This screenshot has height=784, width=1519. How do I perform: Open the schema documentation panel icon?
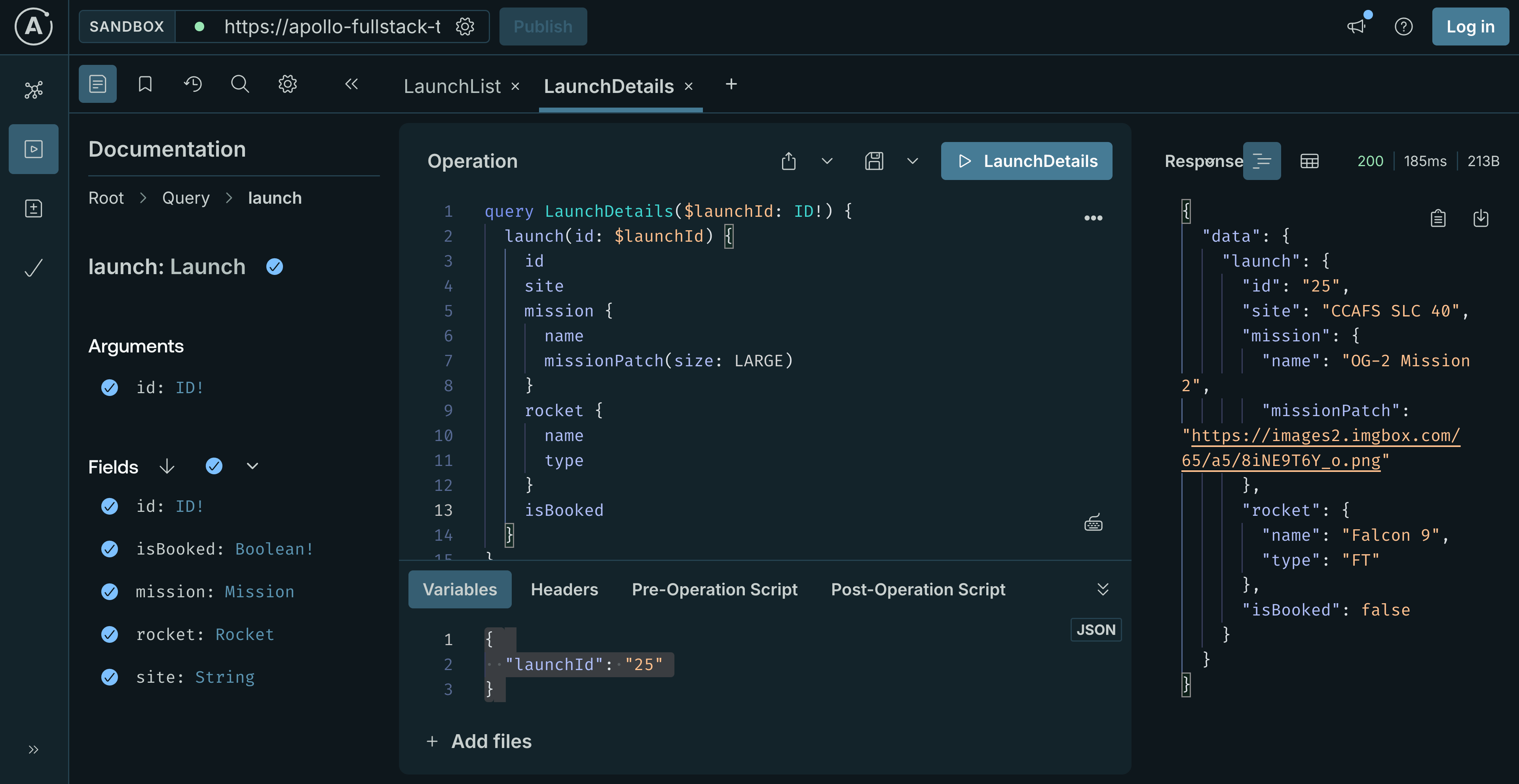[97, 84]
